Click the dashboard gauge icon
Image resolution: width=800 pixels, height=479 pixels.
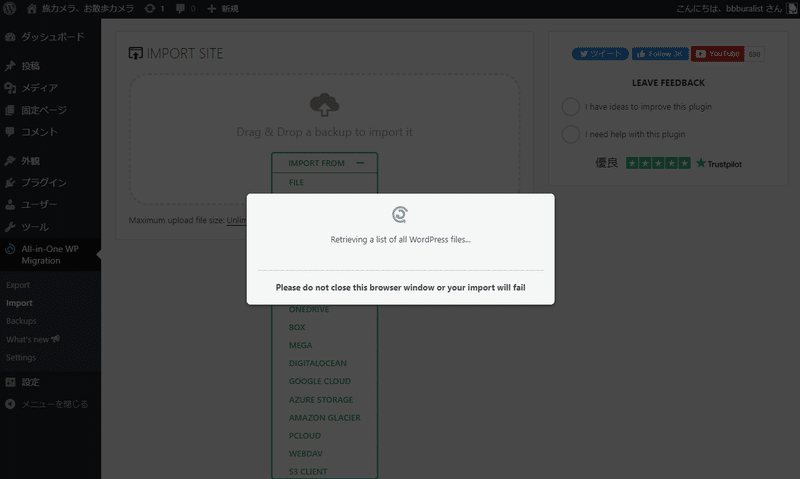click(x=10, y=37)
